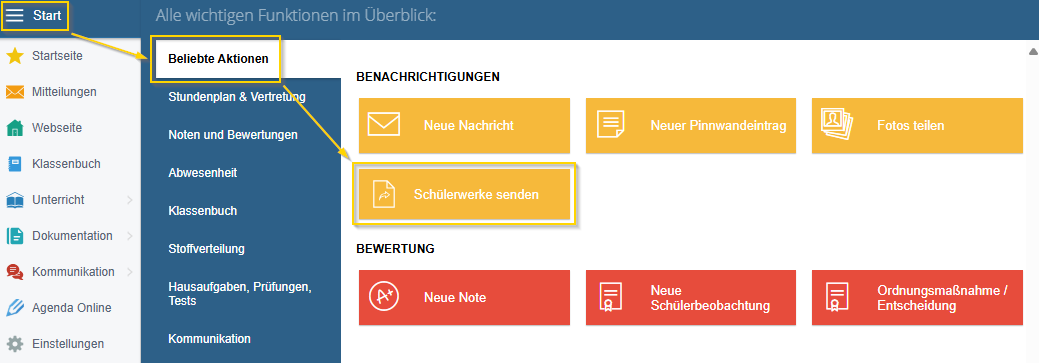Click the Neue Note button

[x=465, y=297]
